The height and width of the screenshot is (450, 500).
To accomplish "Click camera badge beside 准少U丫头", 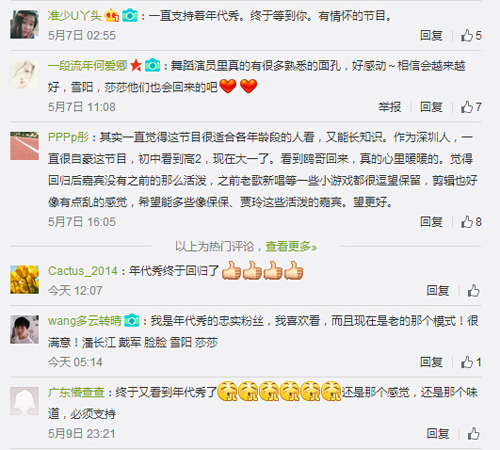I will click(130, 15).
